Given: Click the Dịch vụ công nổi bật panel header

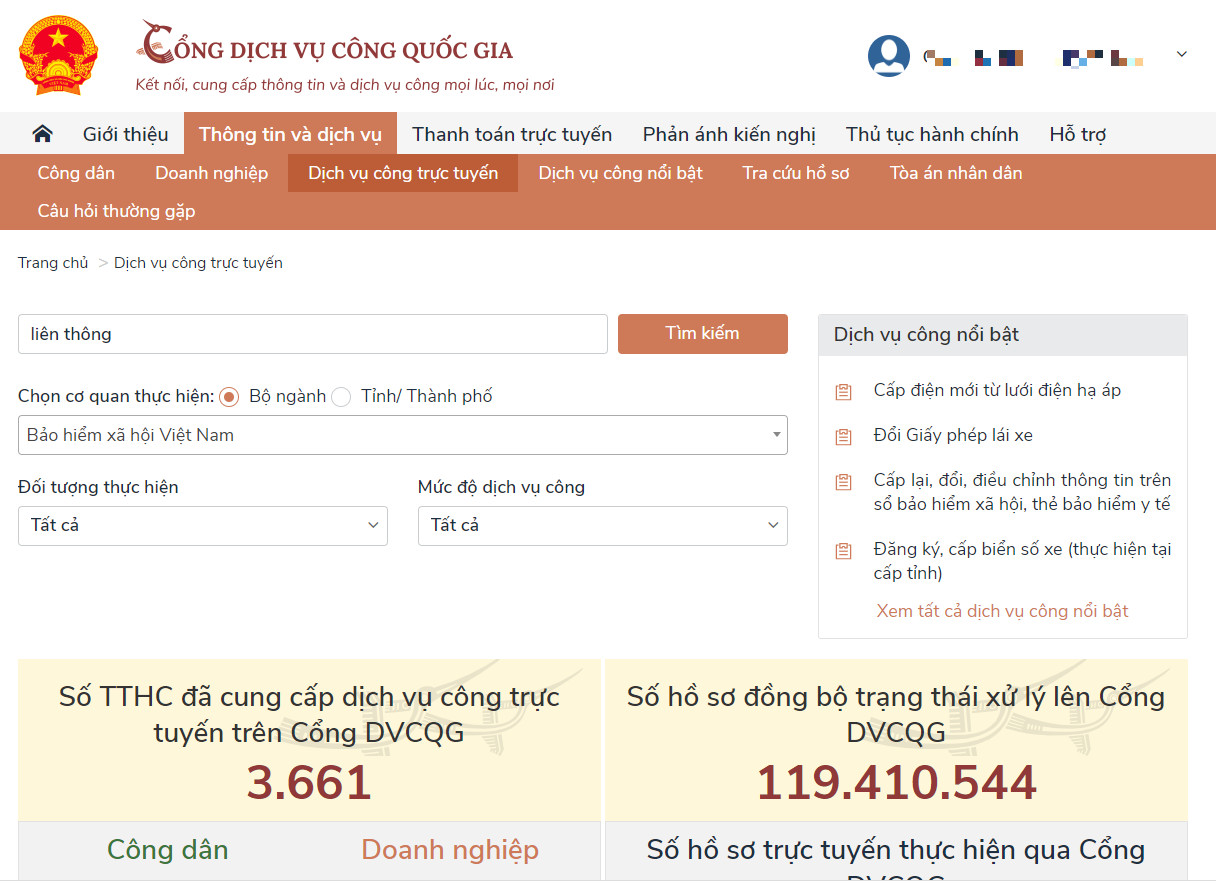Looking at the screenshot, I should 1003,335.
